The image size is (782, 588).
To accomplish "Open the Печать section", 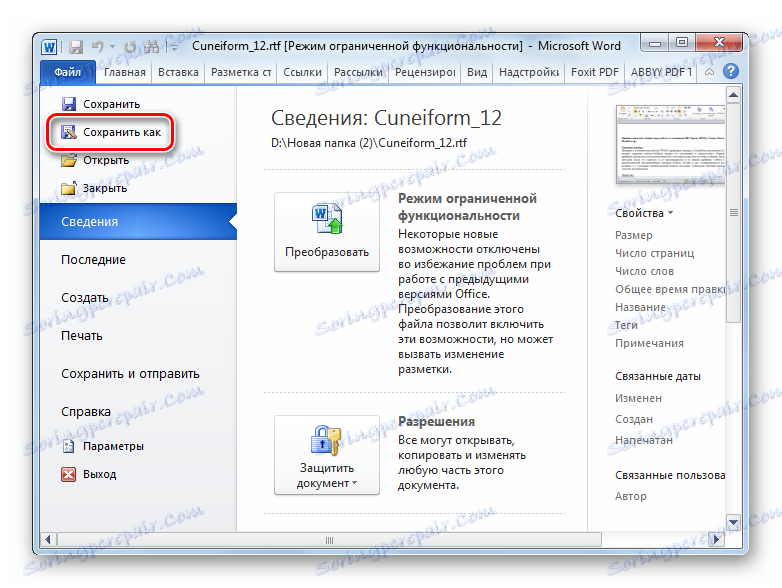I will 82,335.
